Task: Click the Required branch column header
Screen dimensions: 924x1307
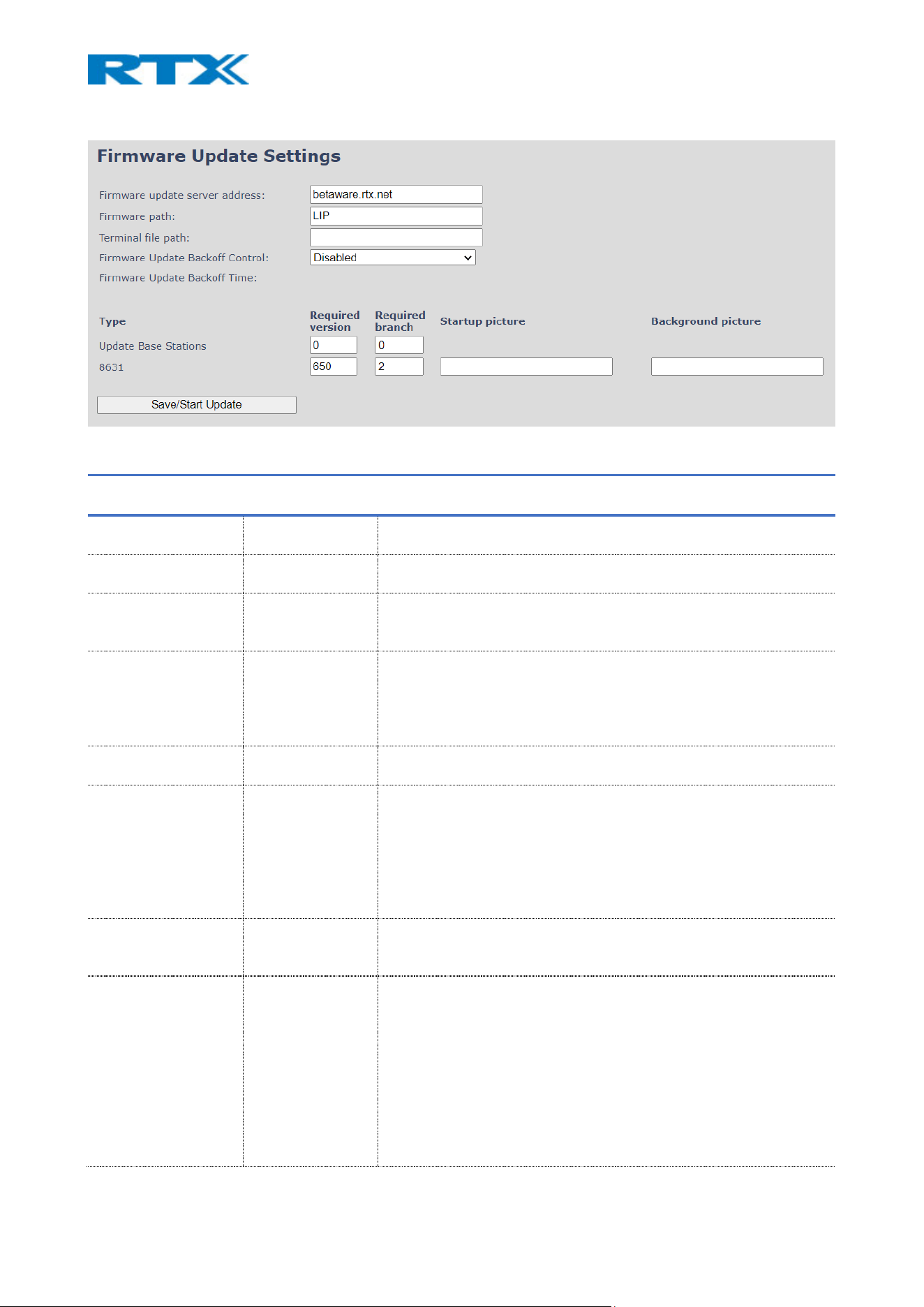Action: click(400, 321)
